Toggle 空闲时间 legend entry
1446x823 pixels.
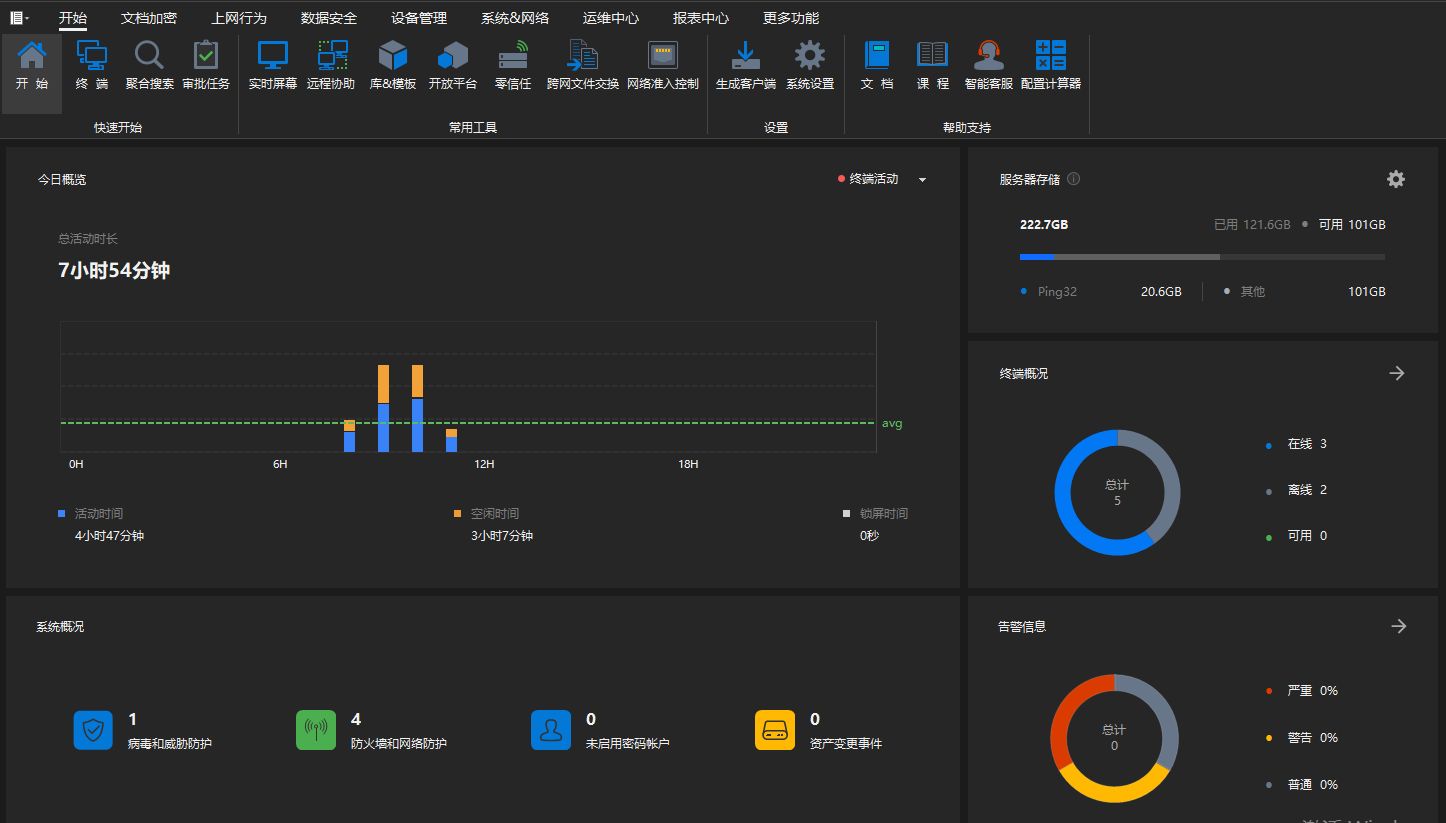coord(486,513)
